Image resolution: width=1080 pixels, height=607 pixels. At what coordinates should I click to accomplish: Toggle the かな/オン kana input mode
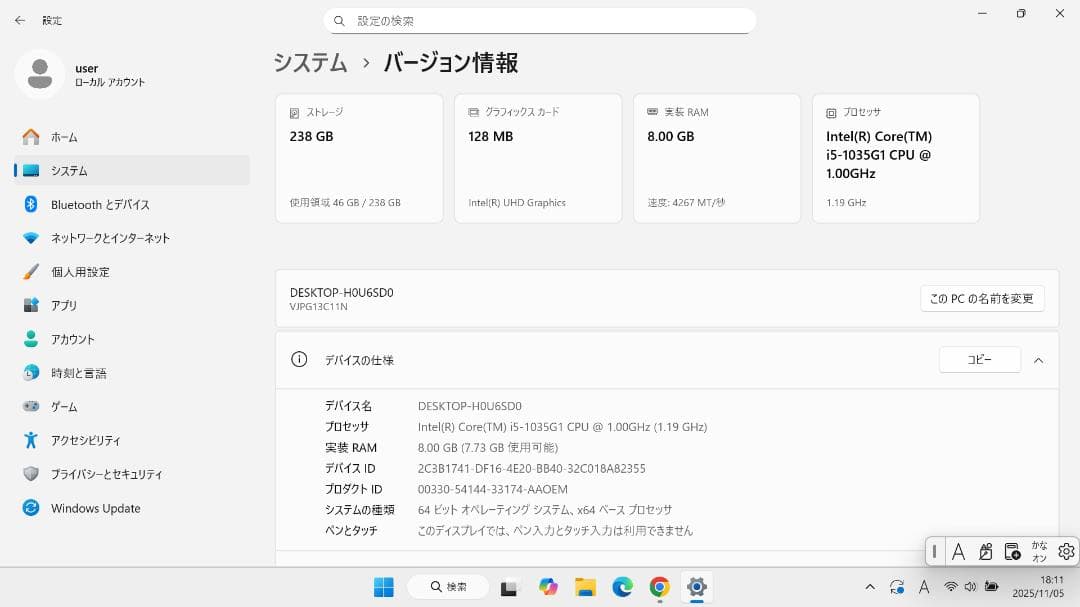(1040, 551)
